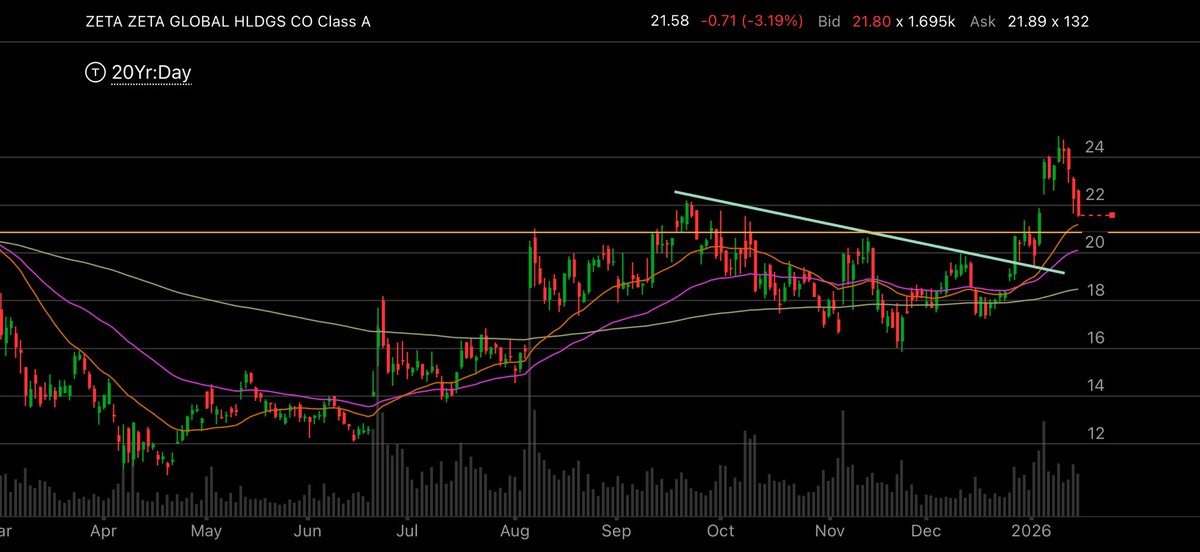This screenshot has width=1200, height=552.
Task: Click the 24 price axis label
Action: (1094, 148)
